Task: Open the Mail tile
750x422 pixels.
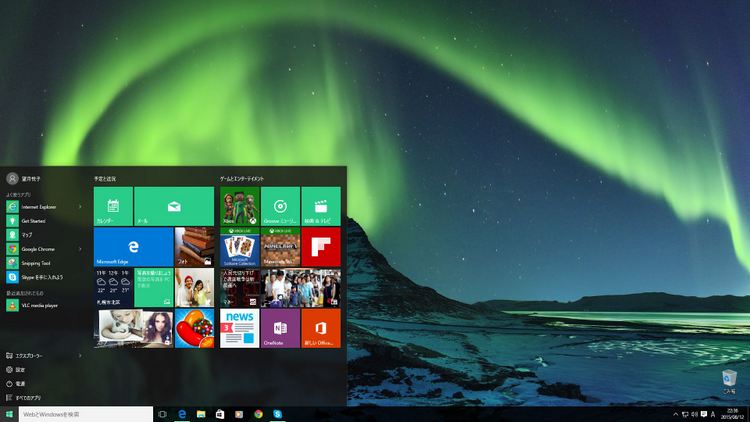Action: tap(174, 206)
